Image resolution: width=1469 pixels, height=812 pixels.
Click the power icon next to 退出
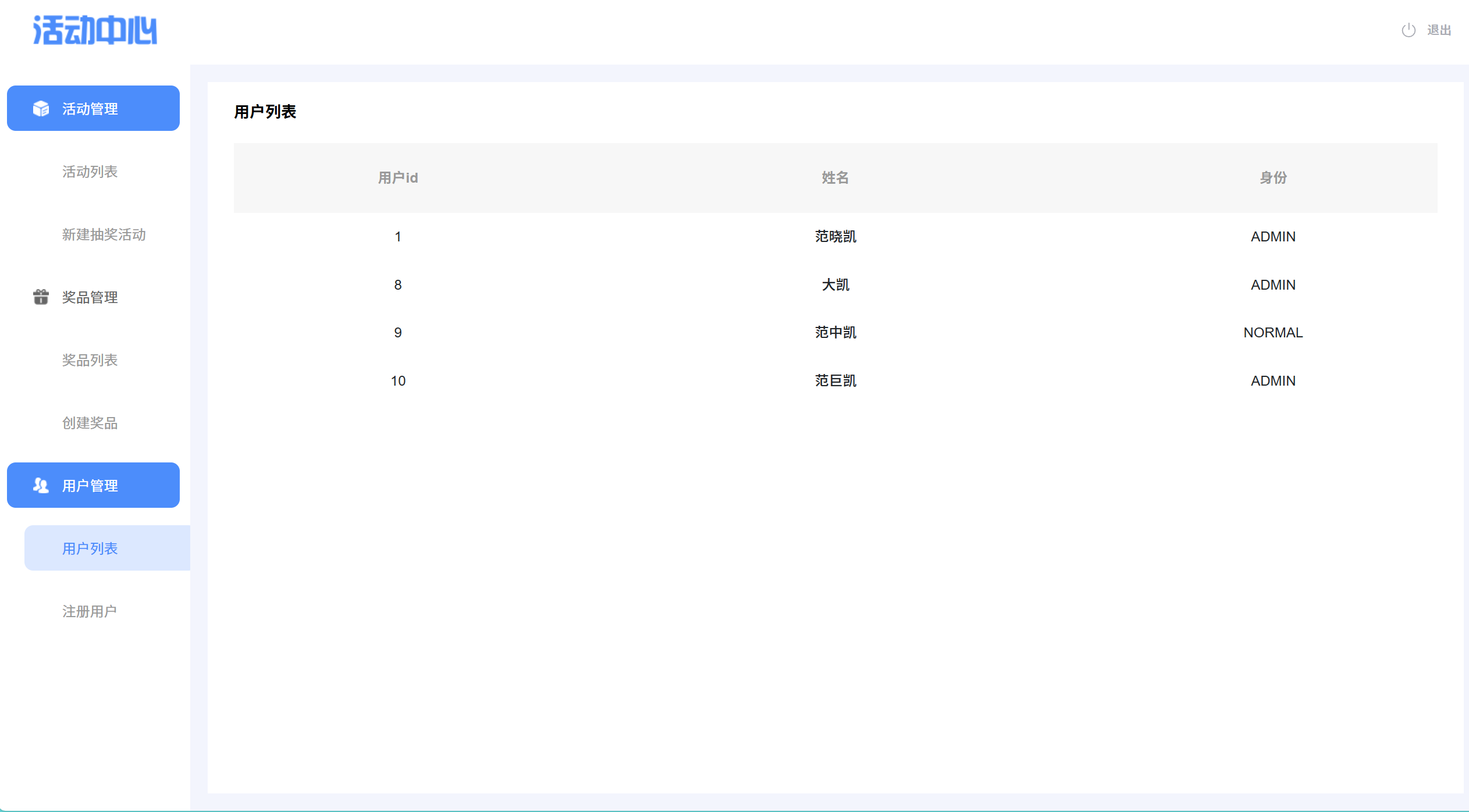click(1408, 30)
